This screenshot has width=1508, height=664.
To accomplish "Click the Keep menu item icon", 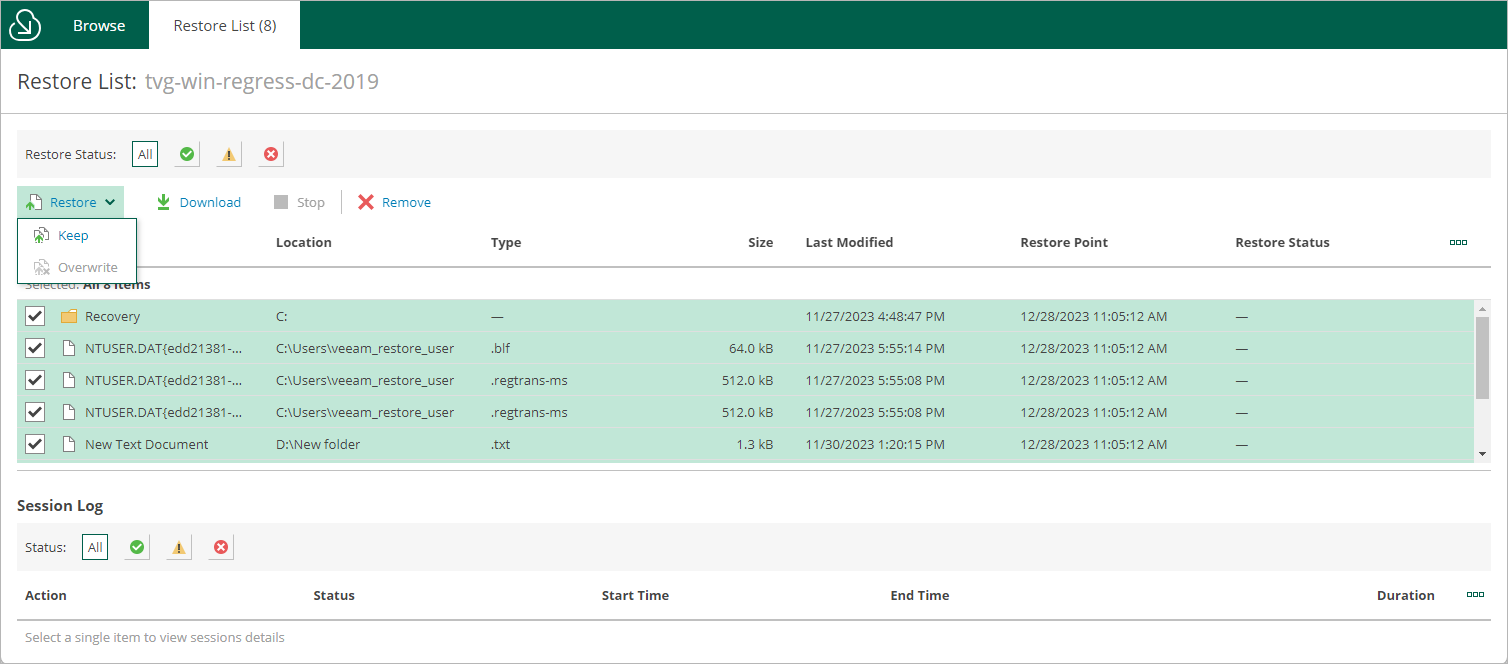I will pyautogui.click(x=41, y=235).
